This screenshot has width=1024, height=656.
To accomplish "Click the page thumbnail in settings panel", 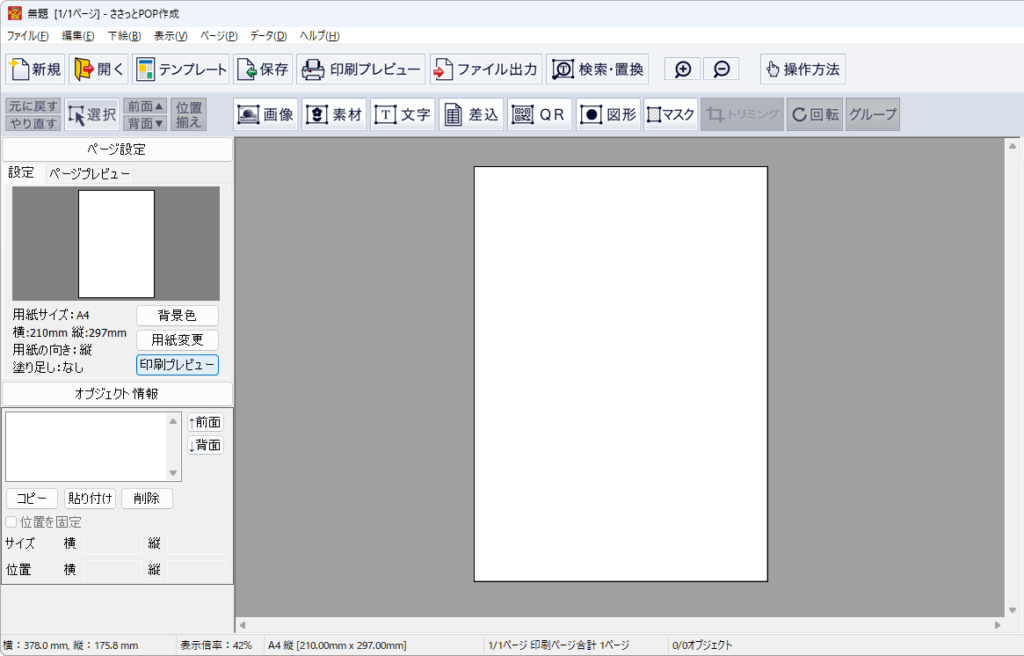I will pos(116,244).
